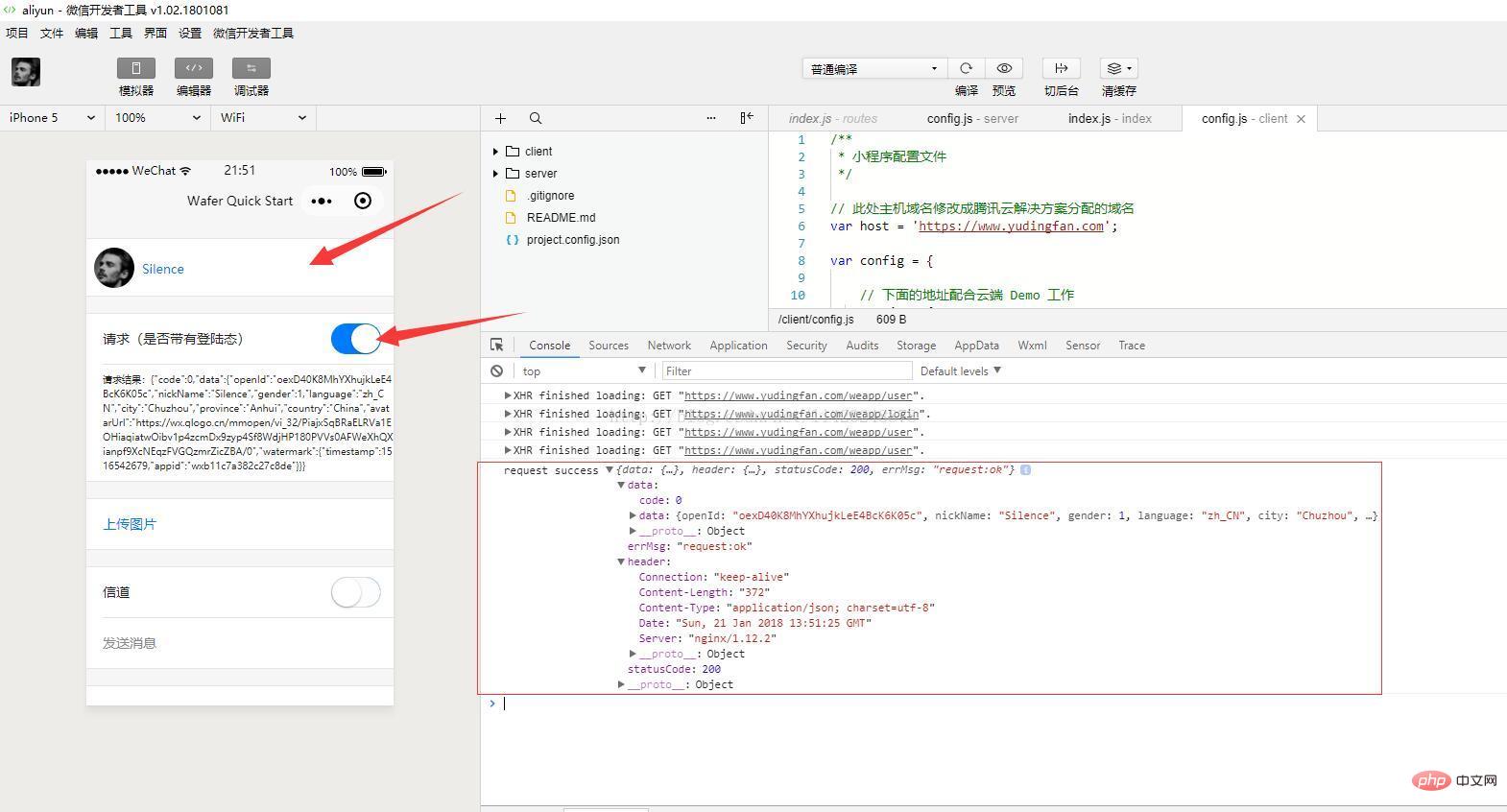Open the .gitignore file
This screenshot has height=812, width=1507.
point(550,196)
